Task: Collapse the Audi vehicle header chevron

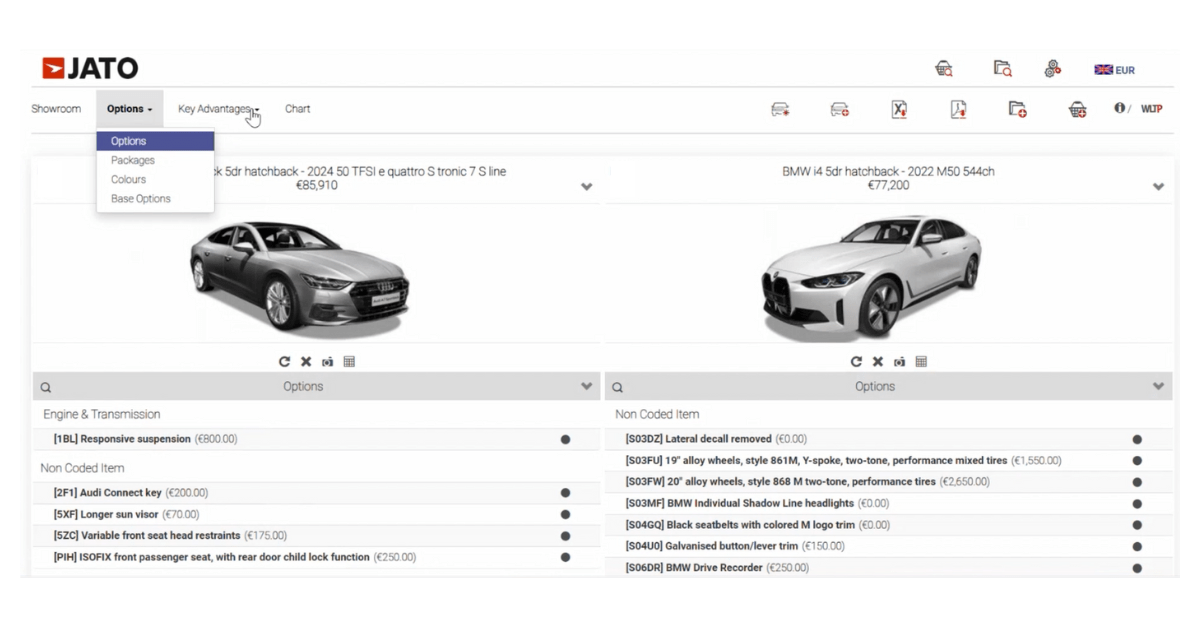Action: click(x=585, y=185)
